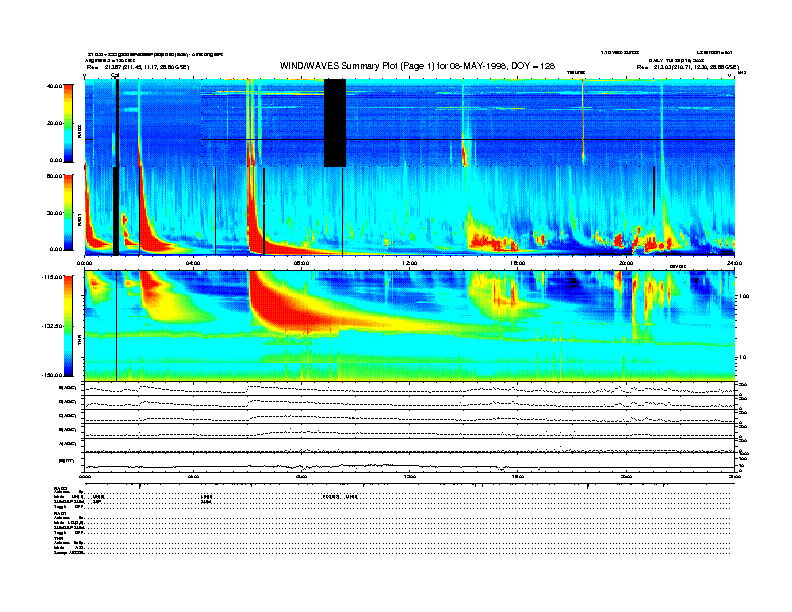Click the topmost line-trace panel below the TNR panel

point(410,389)
